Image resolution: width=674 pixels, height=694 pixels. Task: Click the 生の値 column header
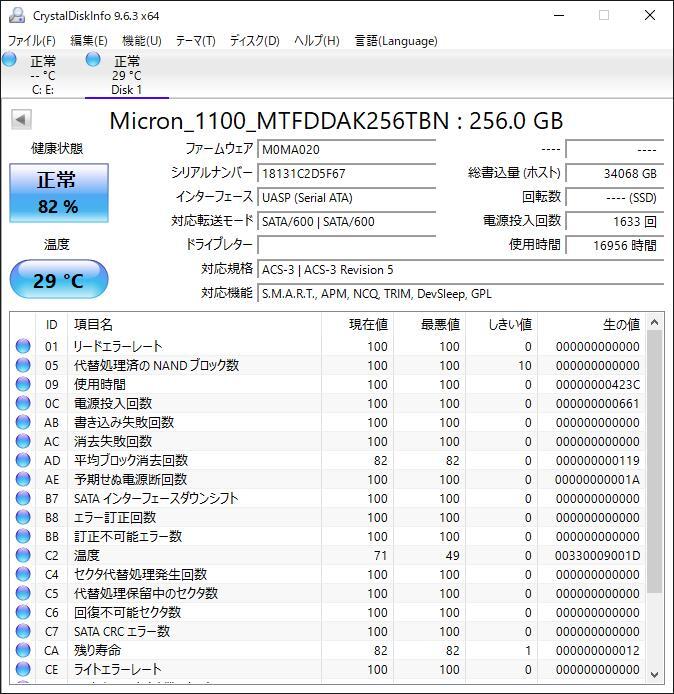click(x=620, y=325)
